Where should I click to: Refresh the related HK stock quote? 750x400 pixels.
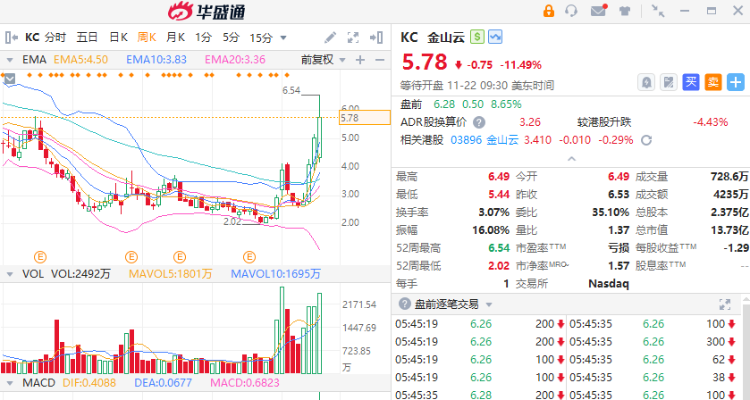point(646,140)
